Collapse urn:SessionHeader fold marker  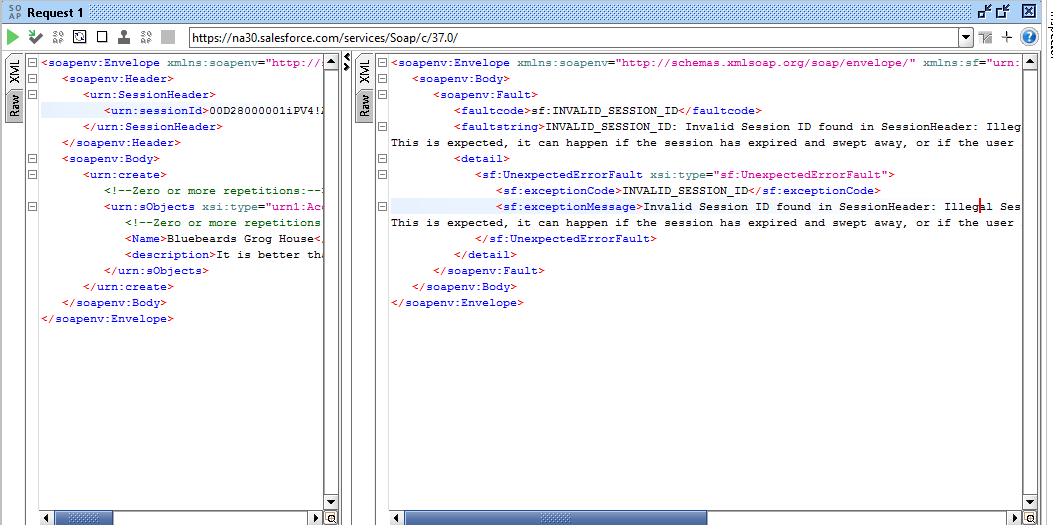[x=32, y=95]
